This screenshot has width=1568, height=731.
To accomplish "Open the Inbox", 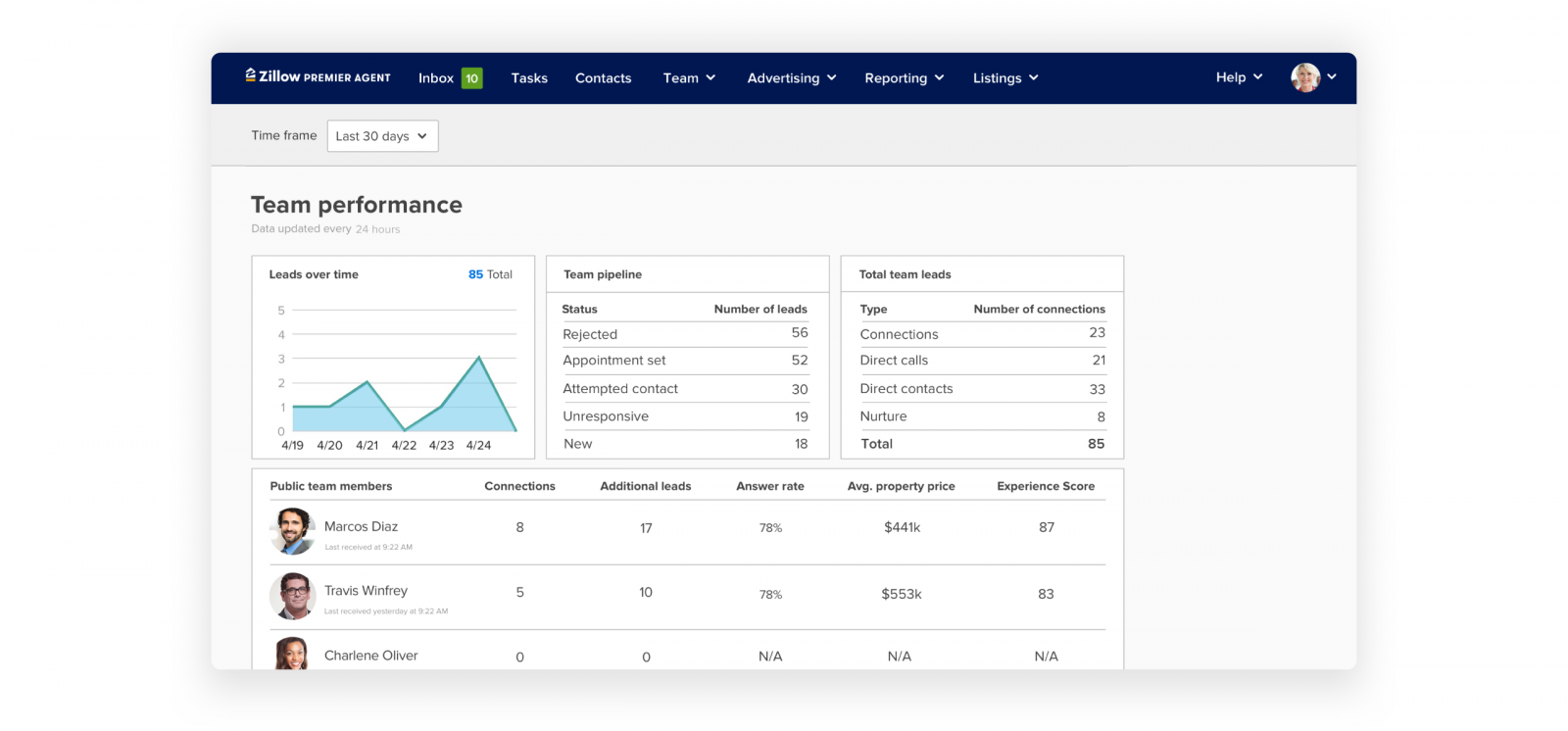I will pos(435,78).
